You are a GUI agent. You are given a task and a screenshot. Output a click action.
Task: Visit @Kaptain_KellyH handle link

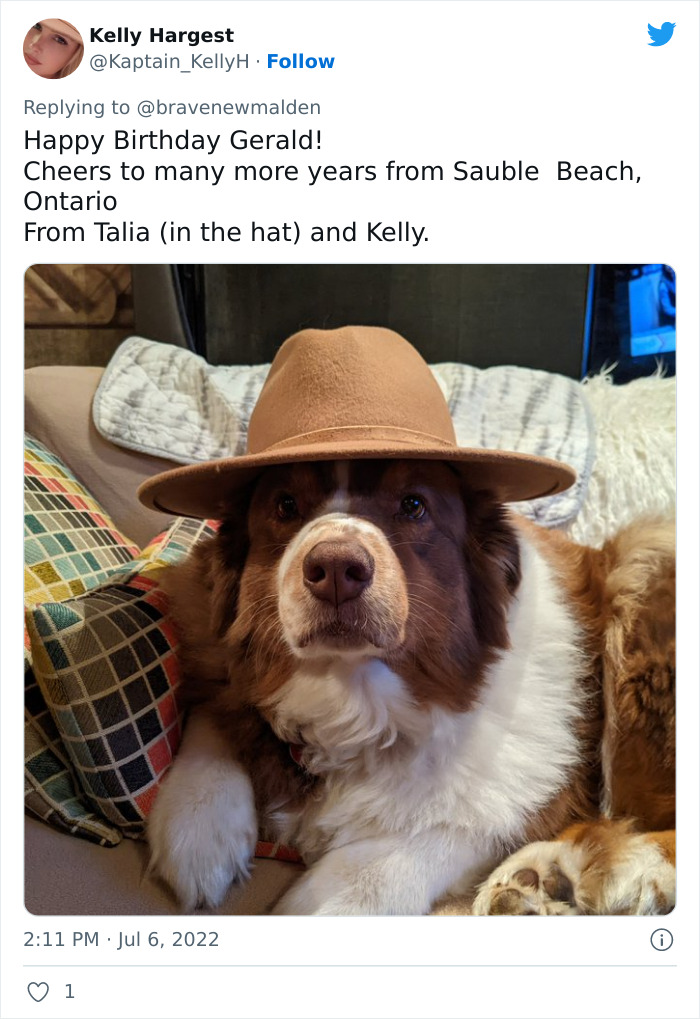[169, 61]
